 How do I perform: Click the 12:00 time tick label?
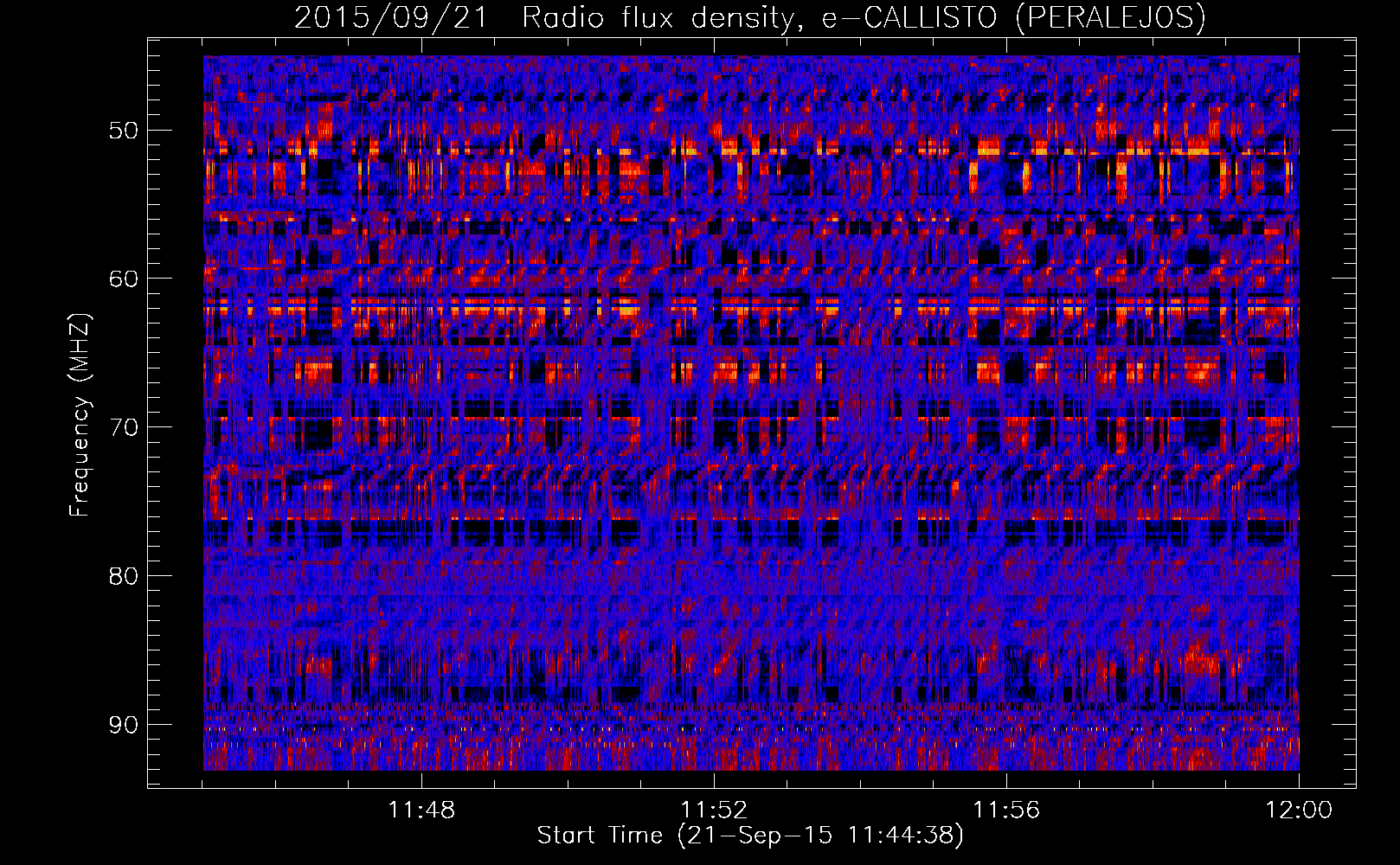point(1299,811)
